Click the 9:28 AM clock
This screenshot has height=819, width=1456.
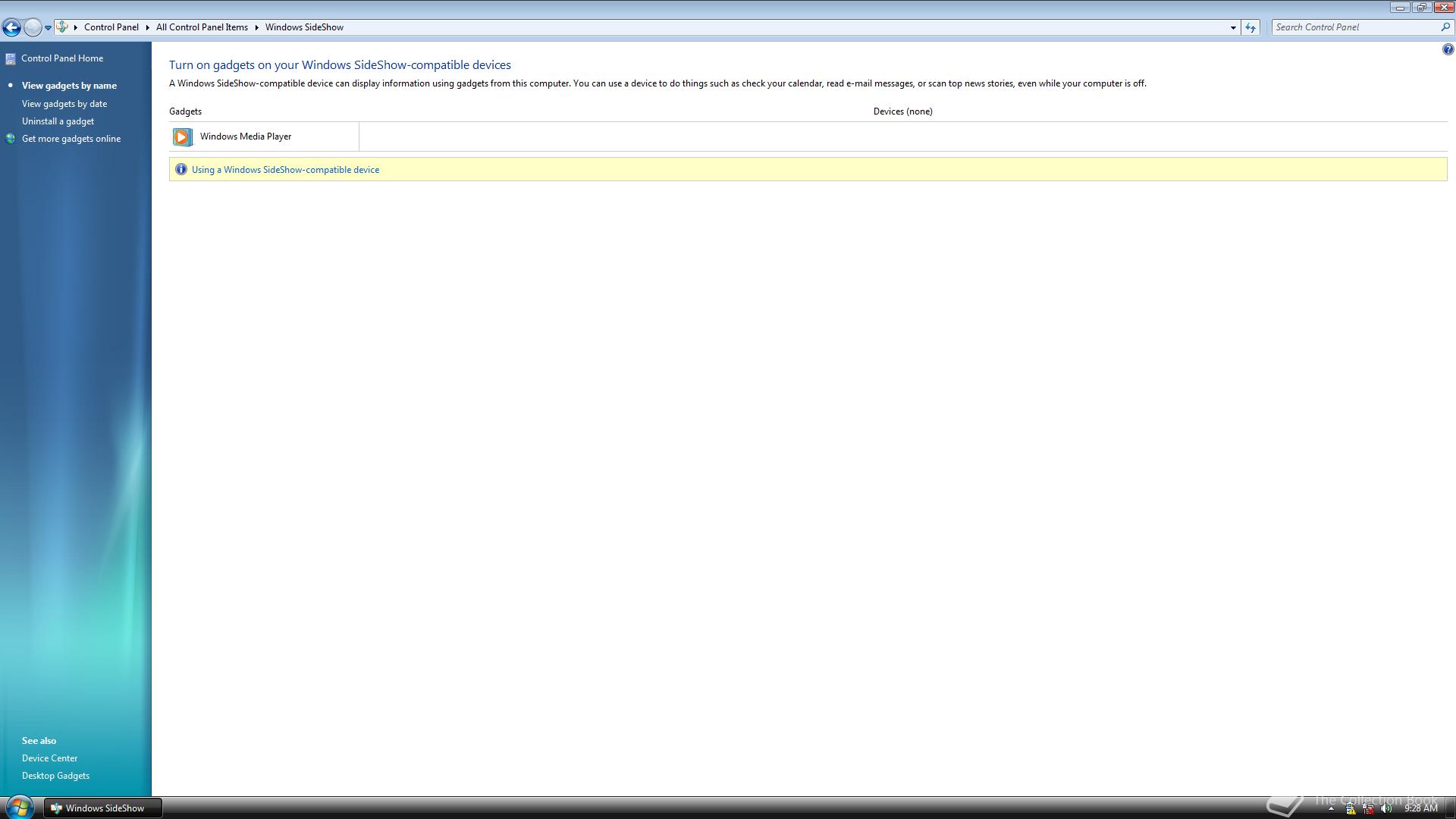pyautogui.click(x=1420, y=808)
